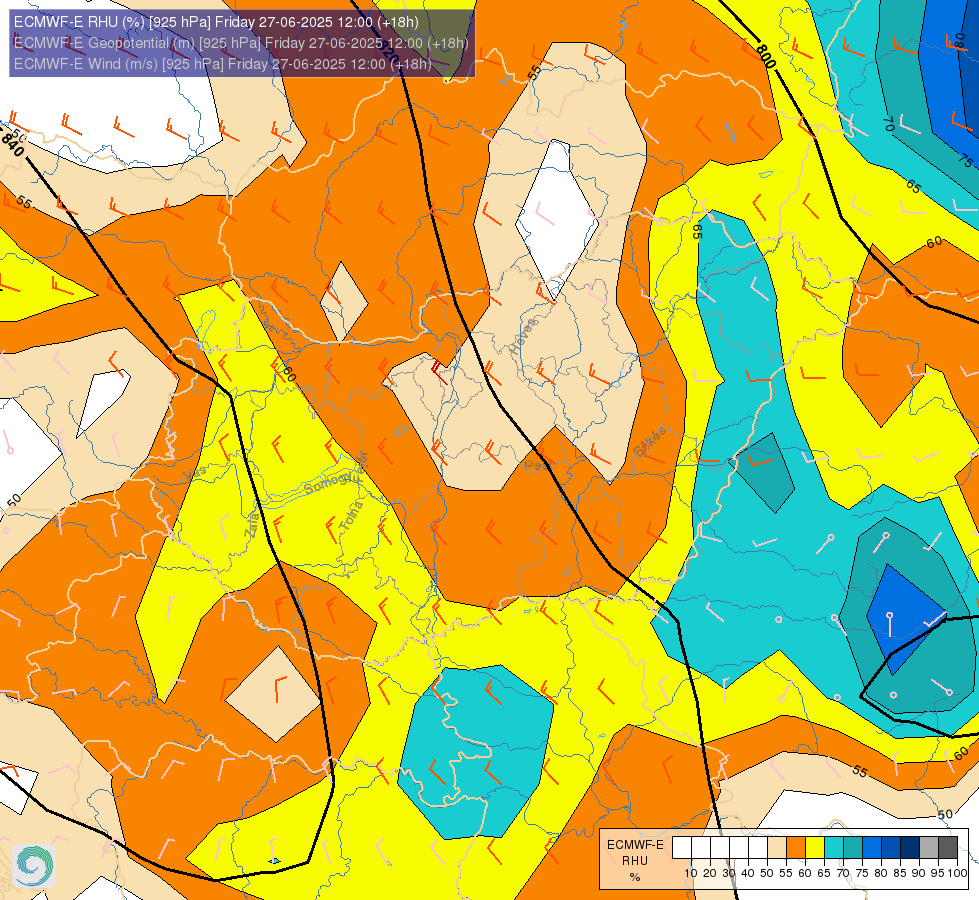This screenshot has height=900, width=979.
Task: Pick the light grey 90-95 legend swatch
Action: pos(929,848)
